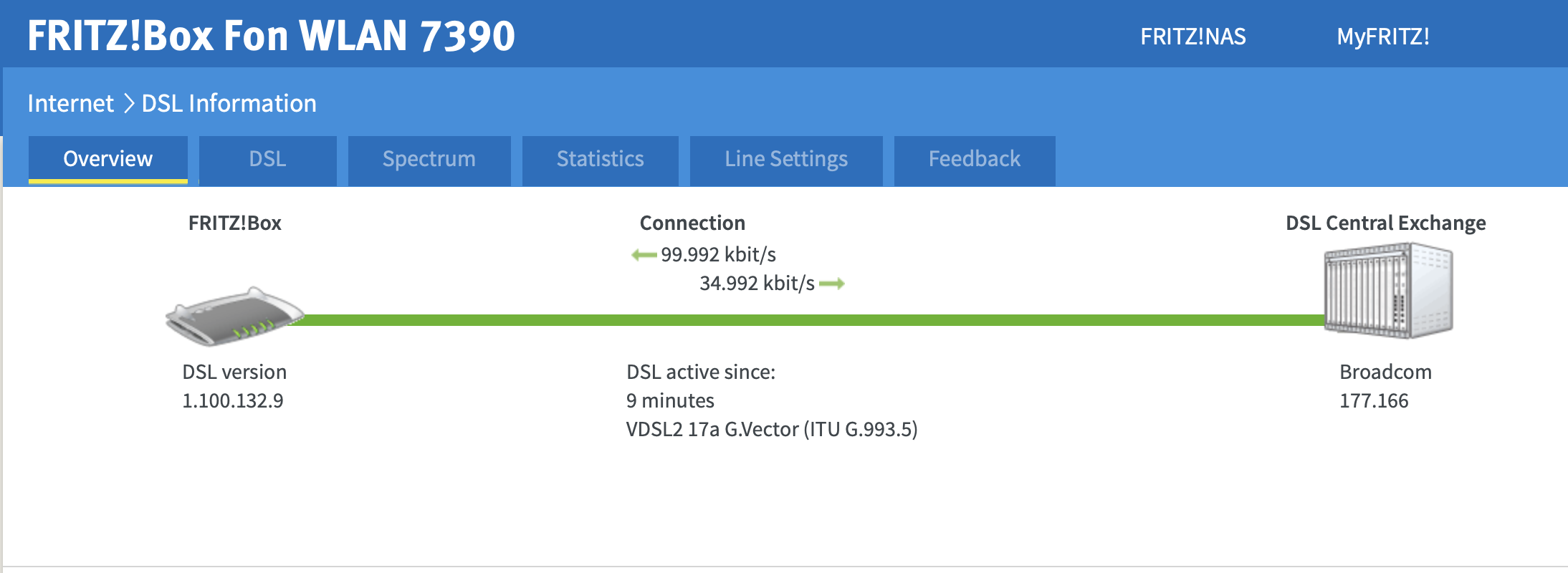Click the green downstream arrow icon
The height and width of the screenshot is (573, 1568).
coord(644,255)
